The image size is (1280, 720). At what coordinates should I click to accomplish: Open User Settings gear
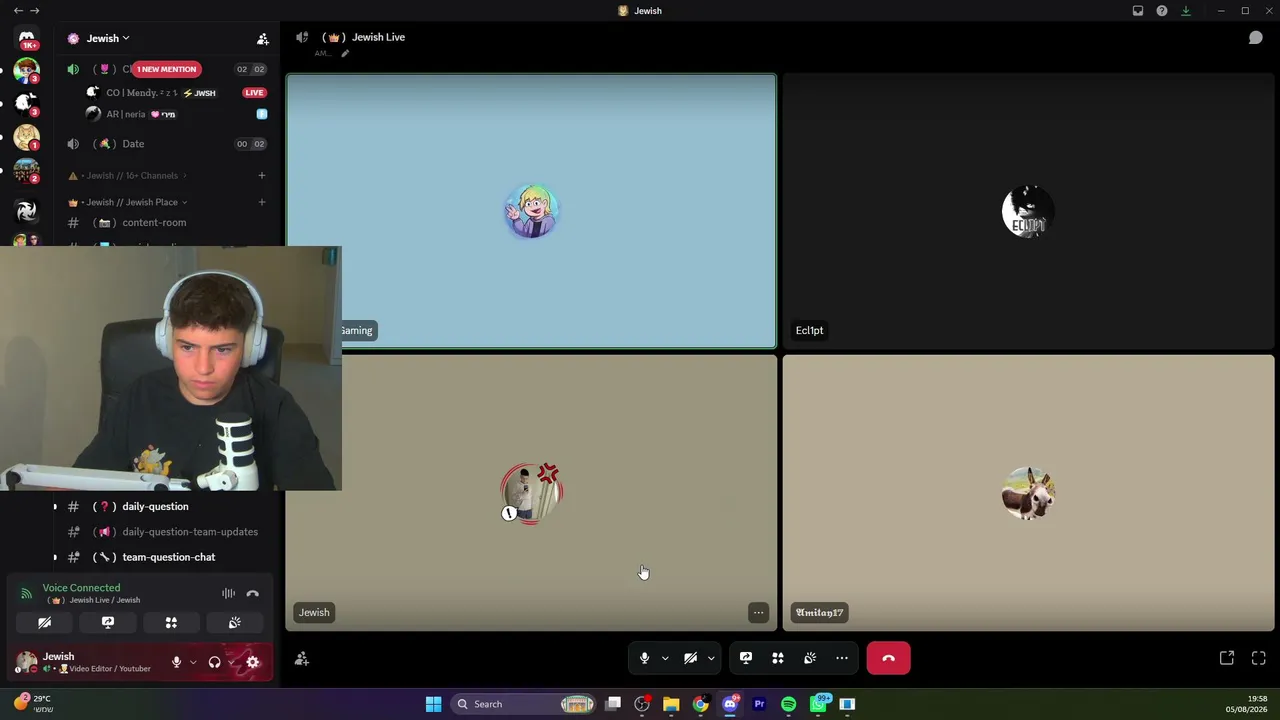(x=253, y=662)
